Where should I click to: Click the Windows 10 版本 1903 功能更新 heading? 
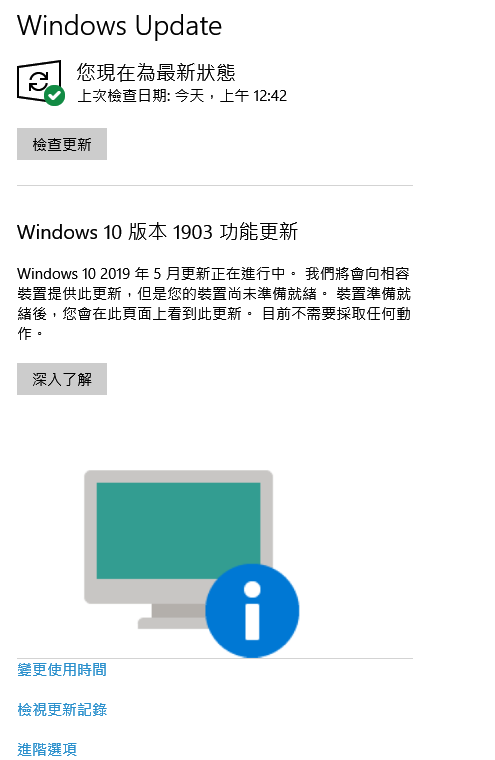(158, 232)
